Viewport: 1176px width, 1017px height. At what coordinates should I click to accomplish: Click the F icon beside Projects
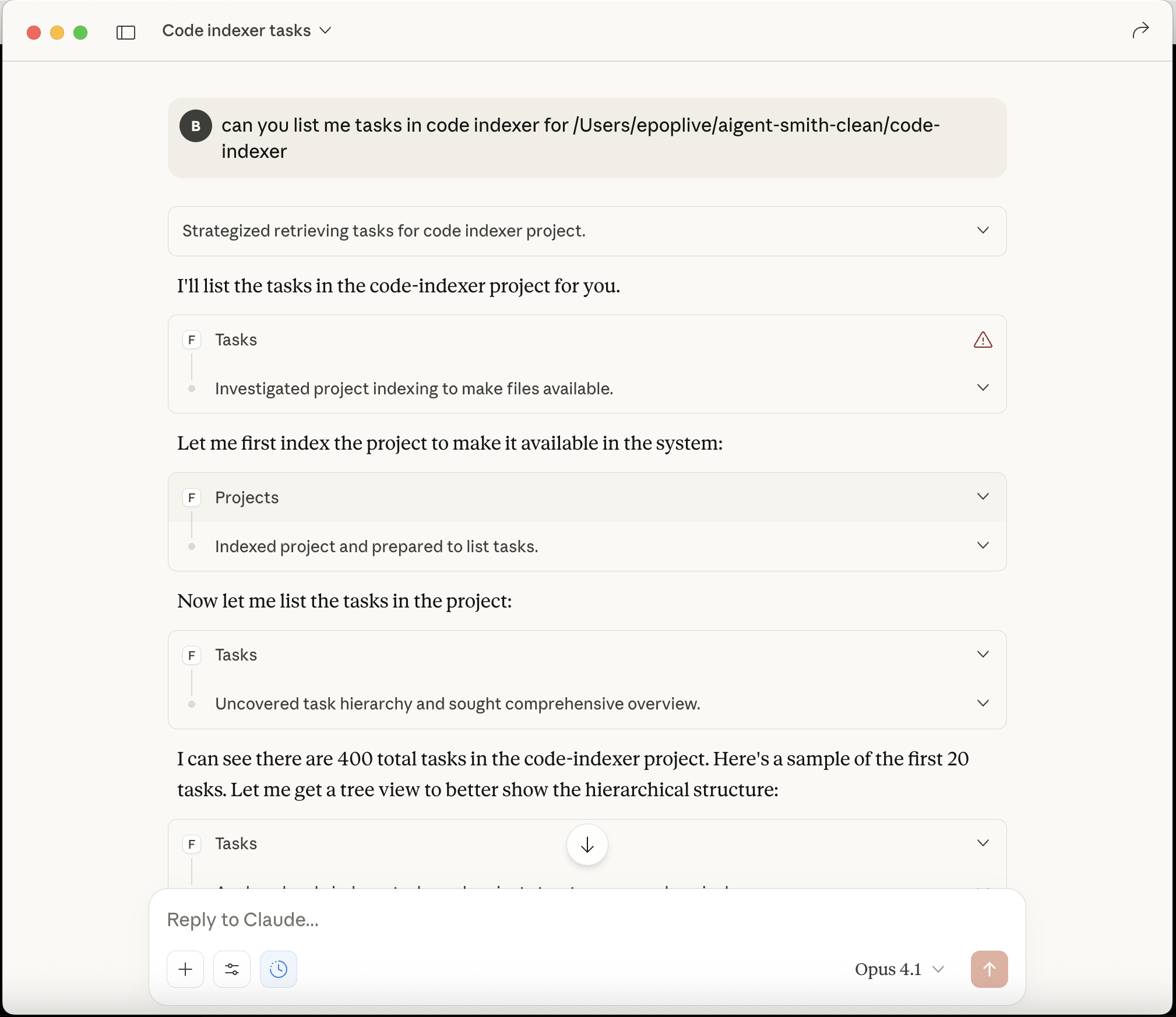(192, 497)
